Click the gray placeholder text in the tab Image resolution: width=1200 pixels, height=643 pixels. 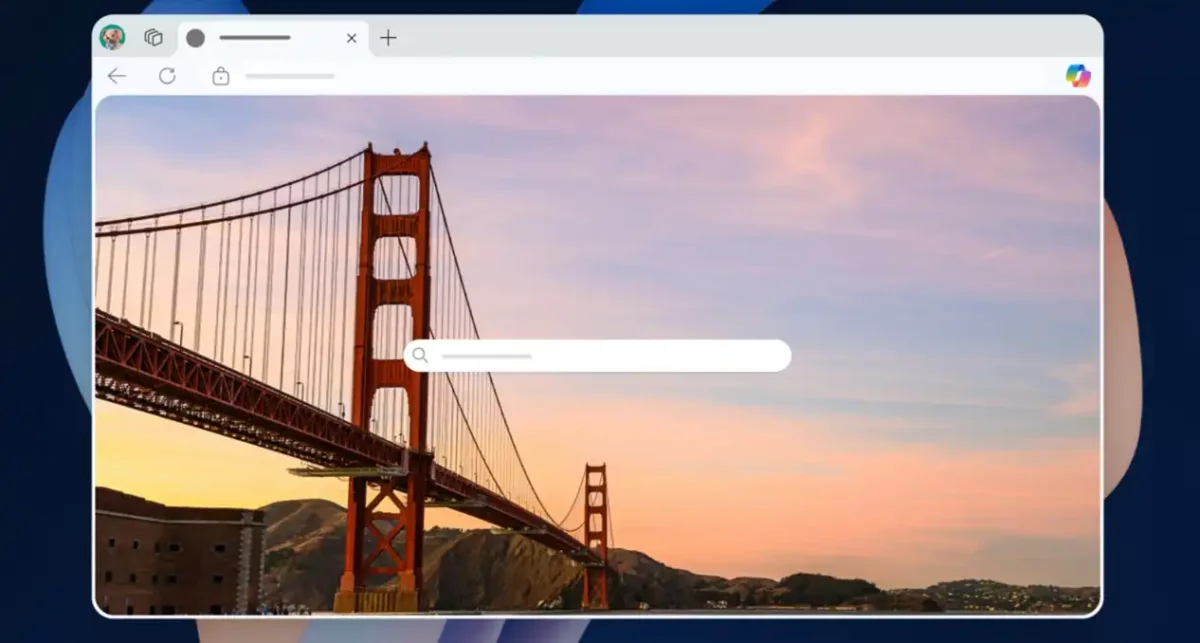tap(258, 37)
